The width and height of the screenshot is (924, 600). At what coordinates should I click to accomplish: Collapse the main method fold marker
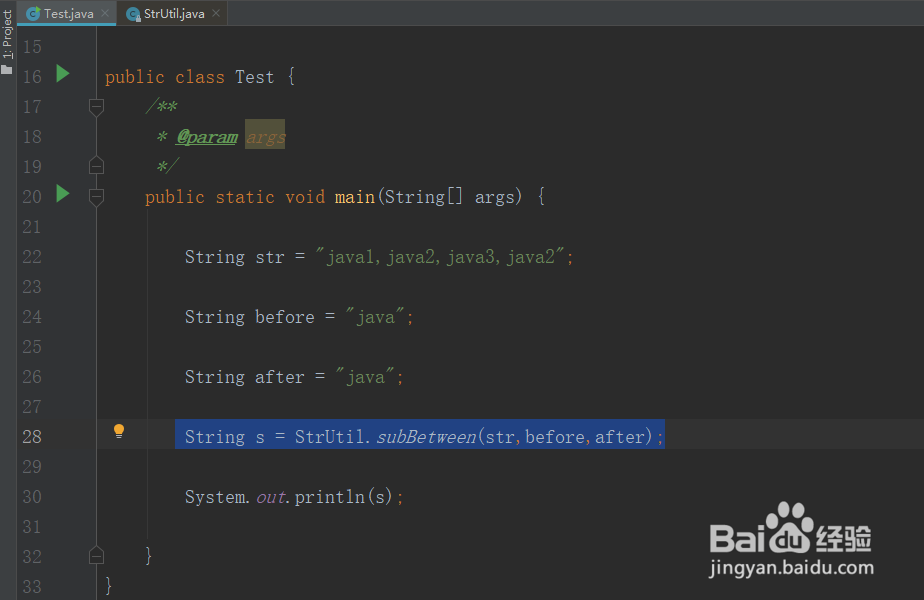[x=96, y=196]
